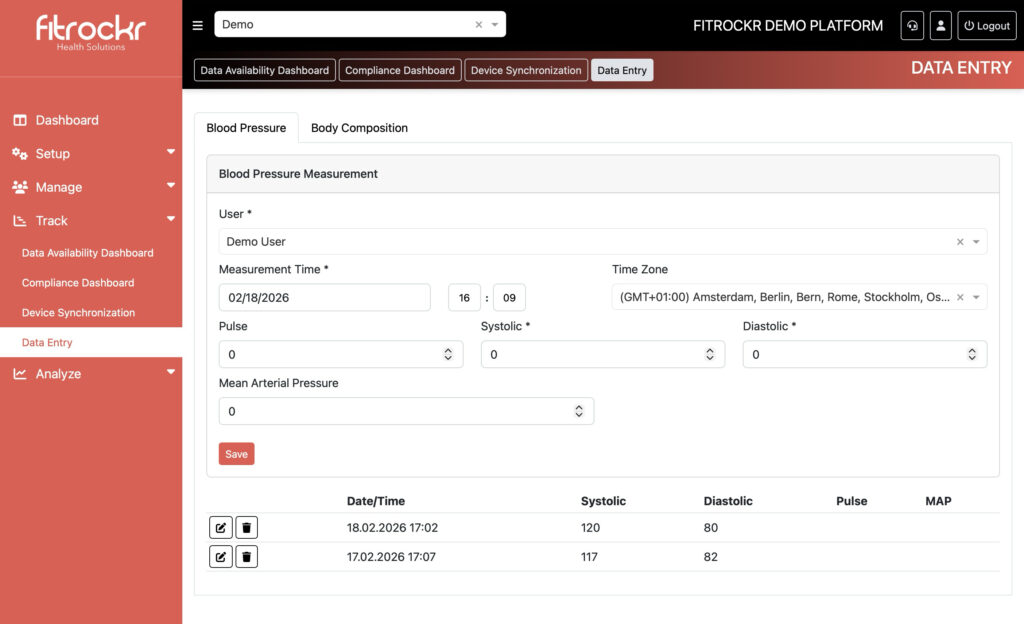Open the Time Zone dropdown
The image size is (1024, 624).
976,298
